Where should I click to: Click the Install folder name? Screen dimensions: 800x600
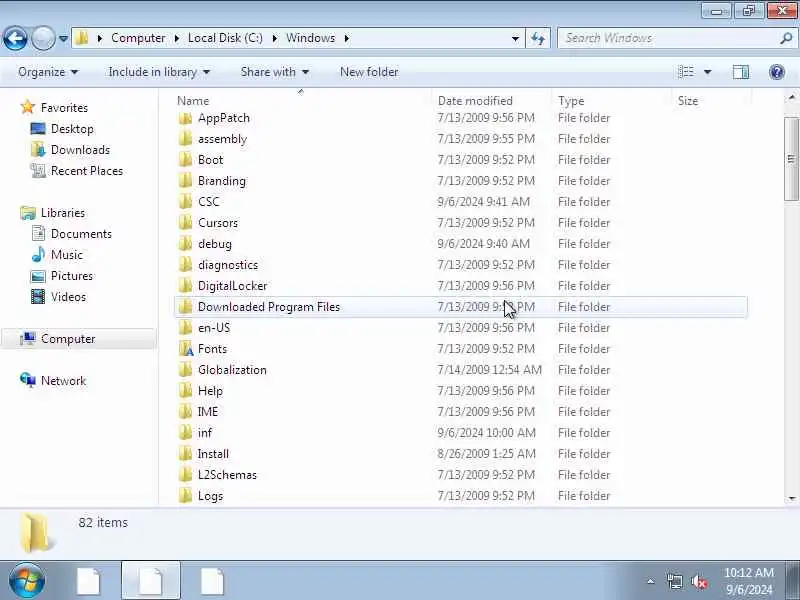[x=213, y=454]
